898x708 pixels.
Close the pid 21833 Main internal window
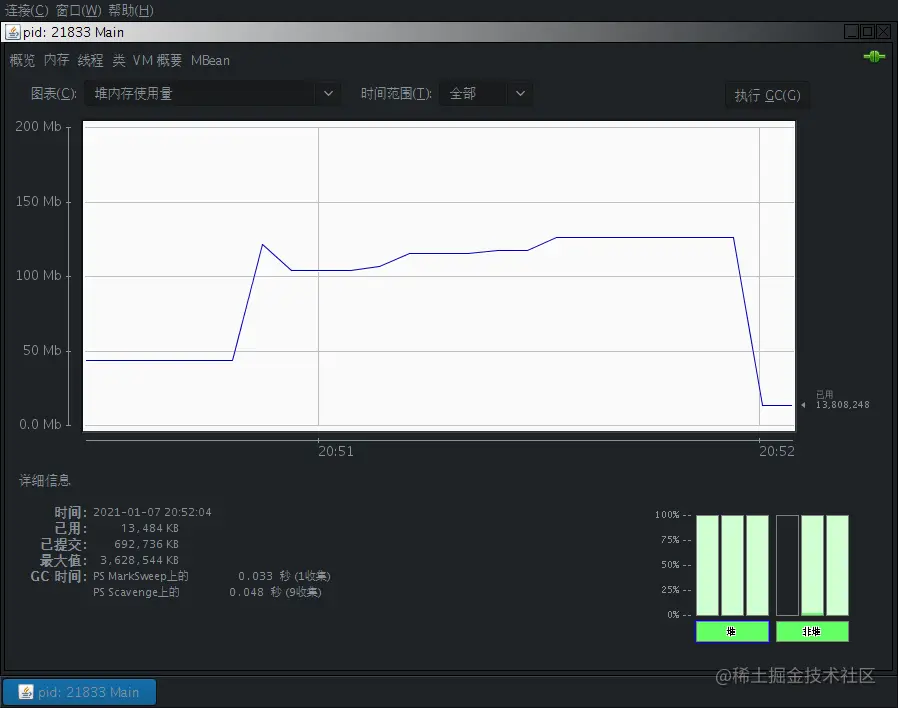(883, 32)
